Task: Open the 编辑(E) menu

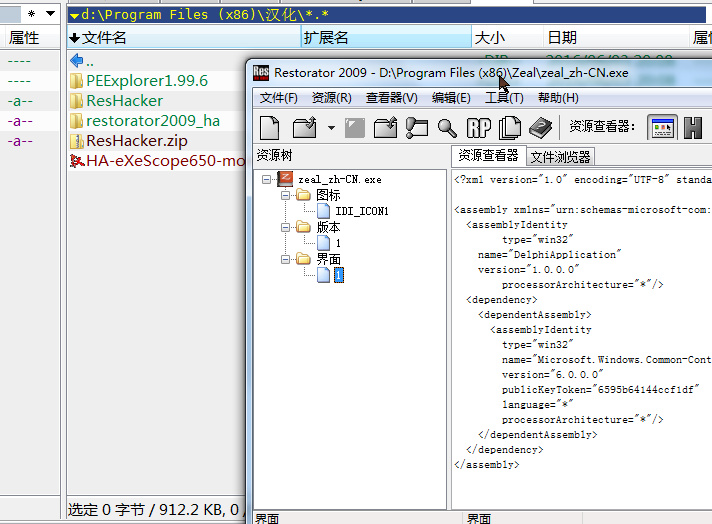Action: [451, 98]
